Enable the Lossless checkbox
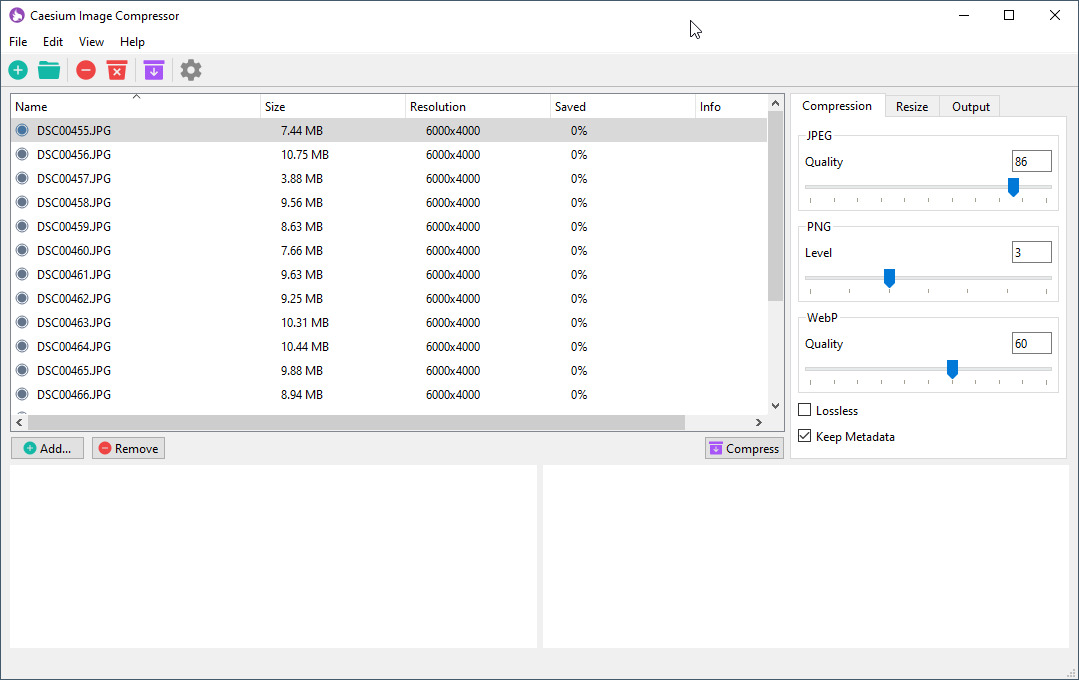The image size is (1079, 680). [x=803, y=410]
